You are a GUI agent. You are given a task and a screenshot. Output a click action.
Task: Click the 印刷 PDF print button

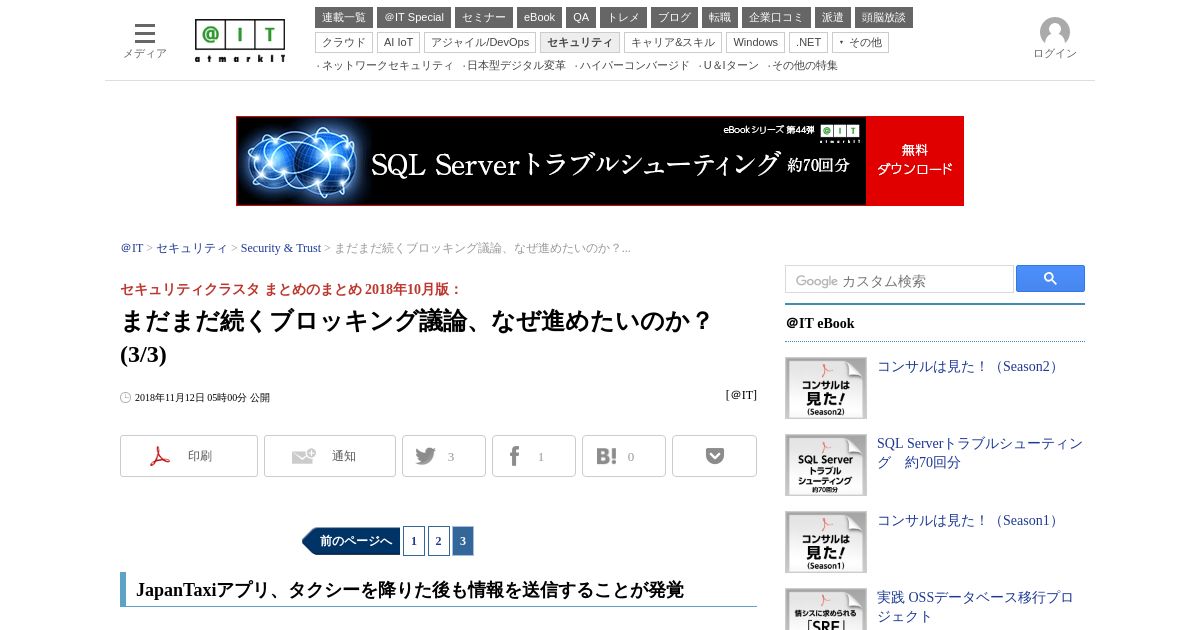(189, 456)
